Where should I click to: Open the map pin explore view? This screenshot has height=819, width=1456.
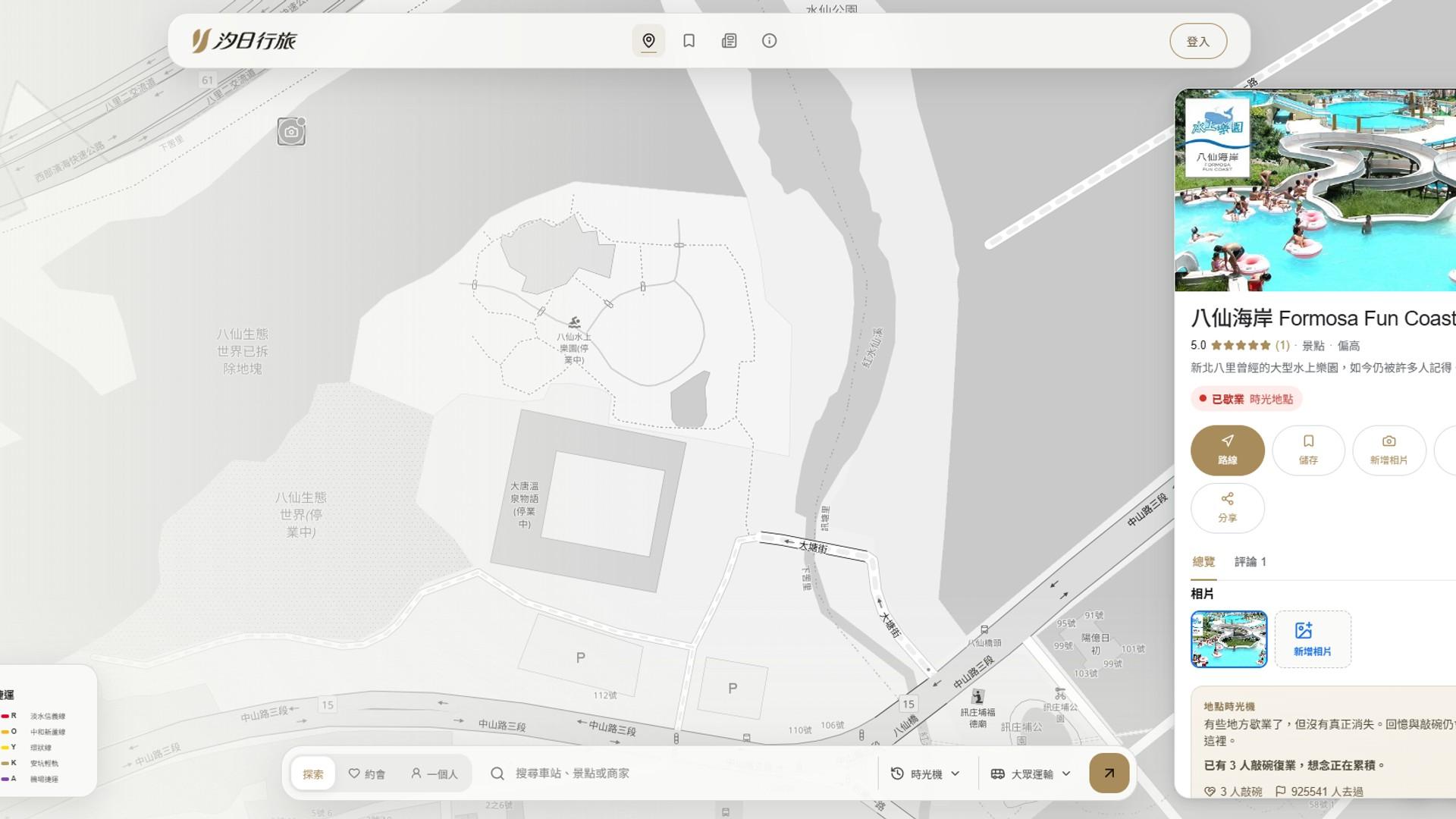[648, 41]
